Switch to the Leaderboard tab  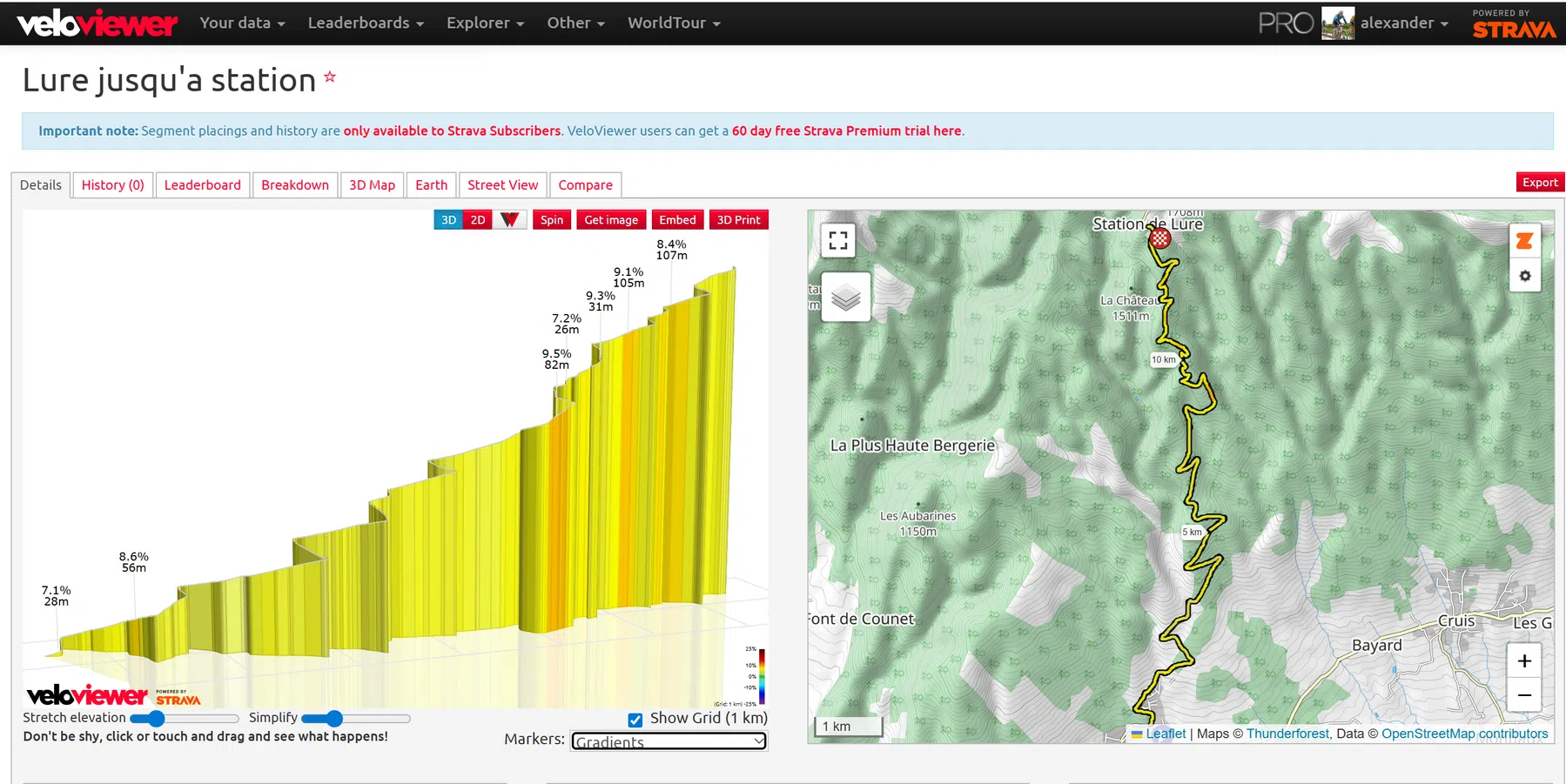click(203, 184)
